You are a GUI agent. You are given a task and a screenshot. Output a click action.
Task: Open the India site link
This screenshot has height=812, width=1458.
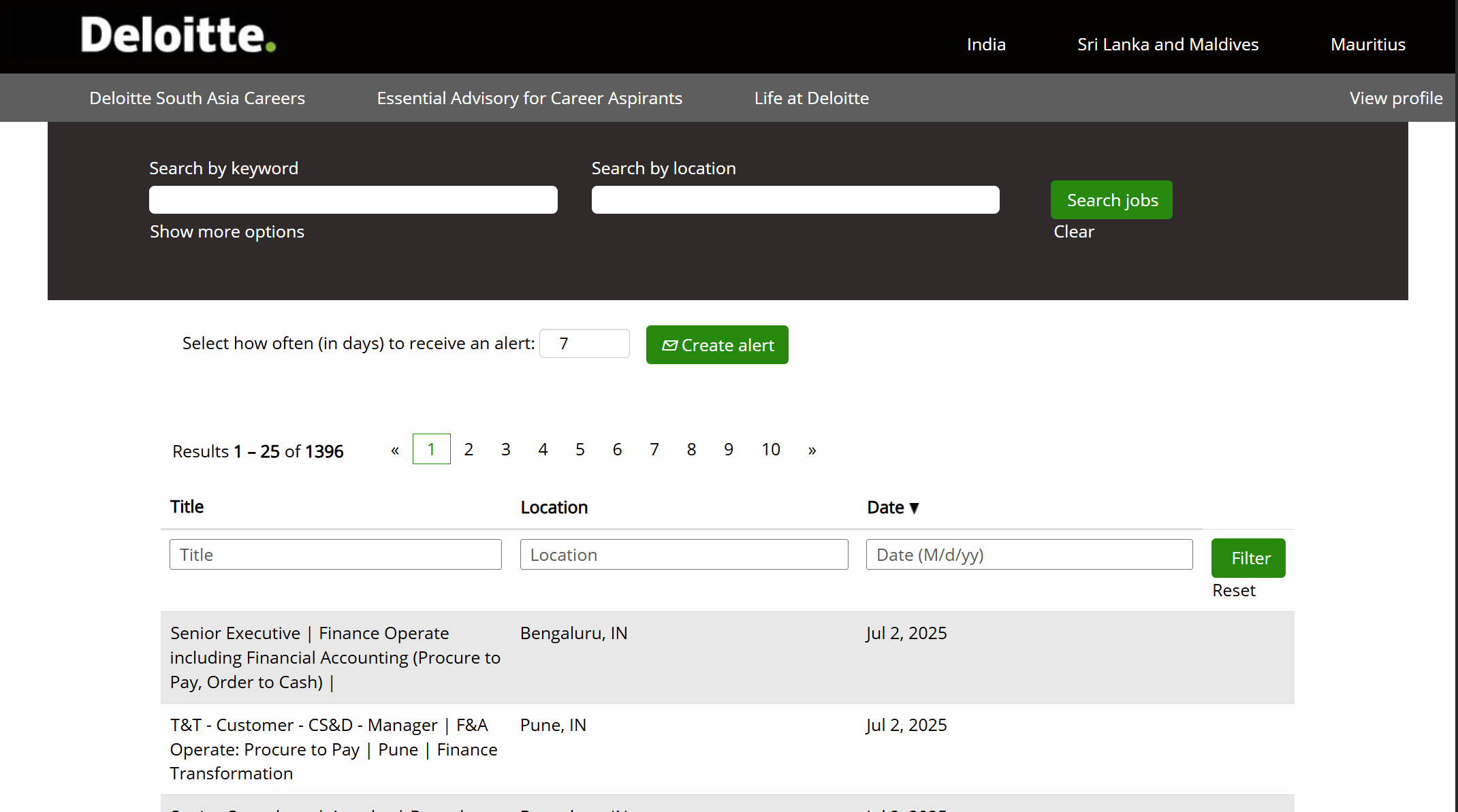[985, 44]
